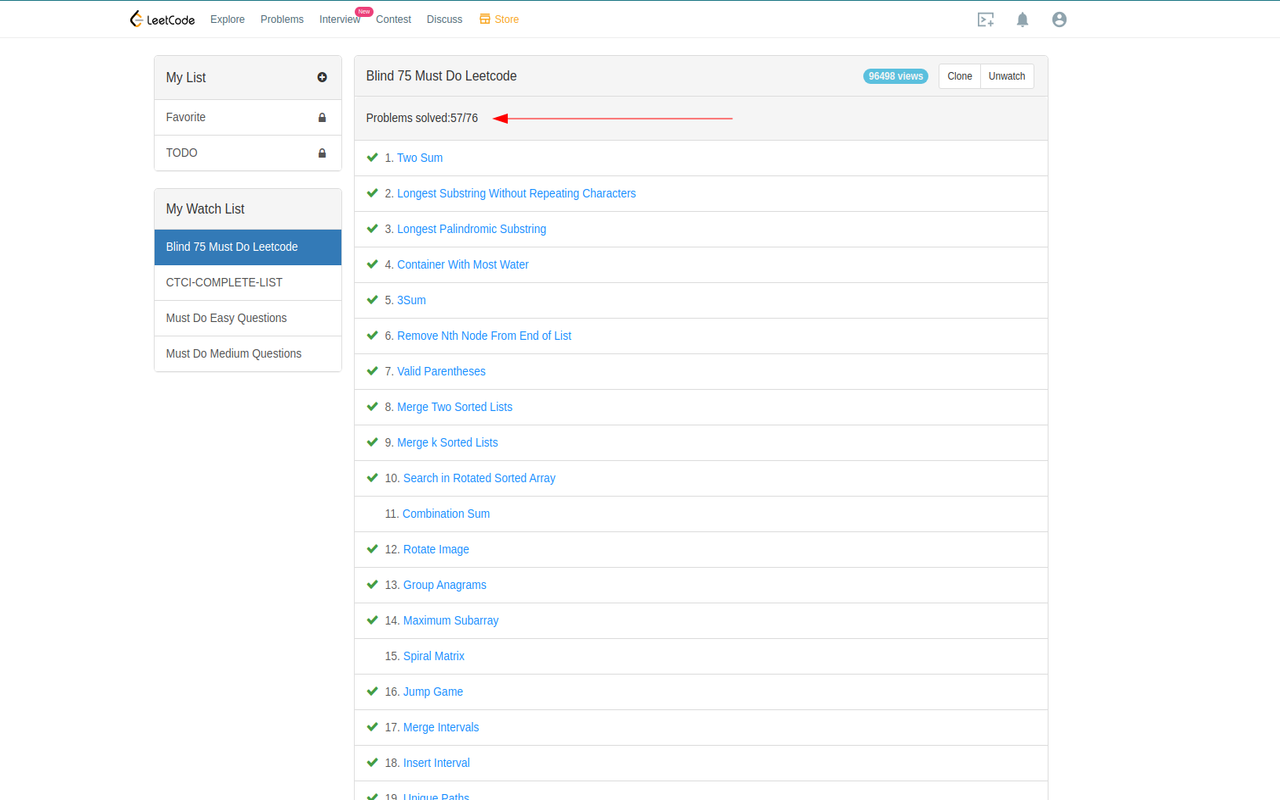
Task: Select Must Do Medium Questions watch list
Action: click(x=233, y=353)
